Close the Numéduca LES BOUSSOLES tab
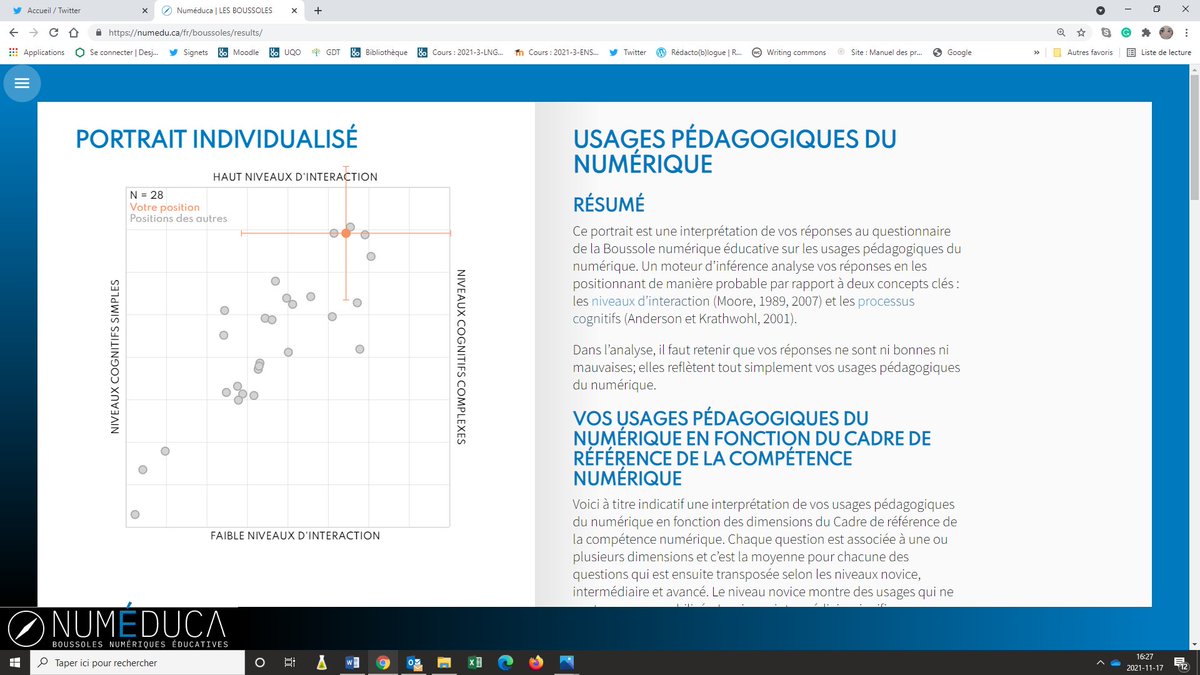The image size is (1200, 675). (x=296, y=10)
